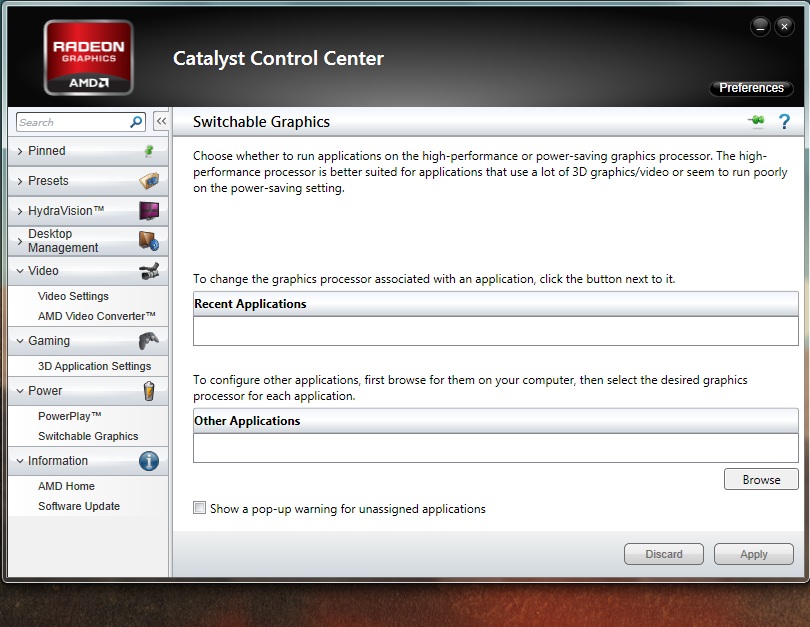The width and height of the screenshot is (810, 627).
Task: Click the Presets camera icon
Action: 149,181
